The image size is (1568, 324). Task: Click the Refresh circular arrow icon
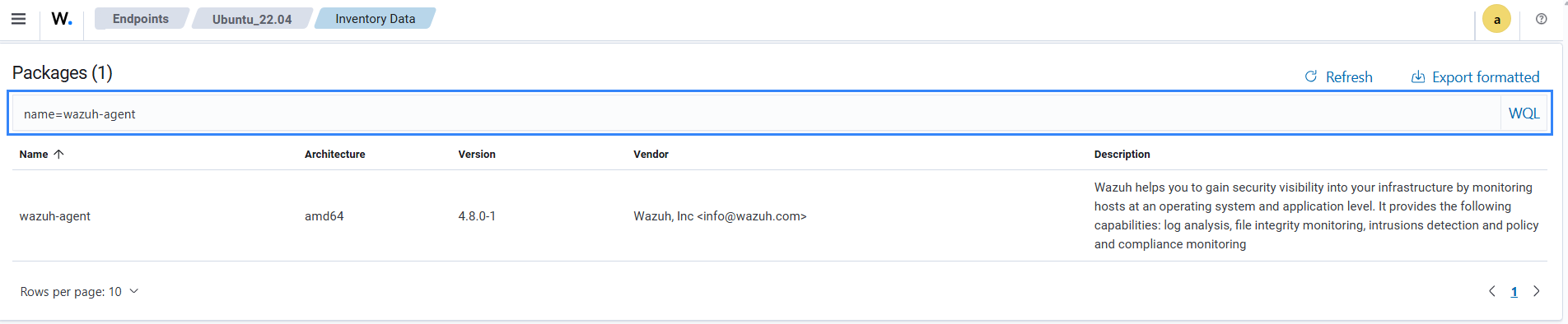click(x=1311, y=76)
